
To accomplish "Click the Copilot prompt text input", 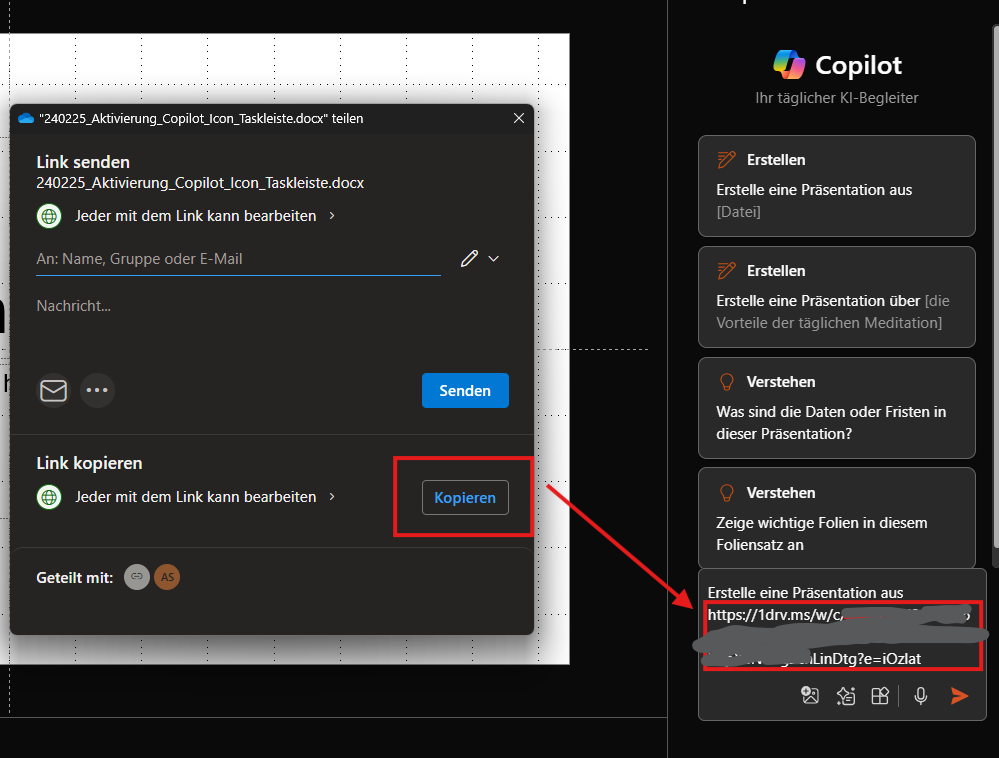I will pyautogui.click(x=842, y=626).
